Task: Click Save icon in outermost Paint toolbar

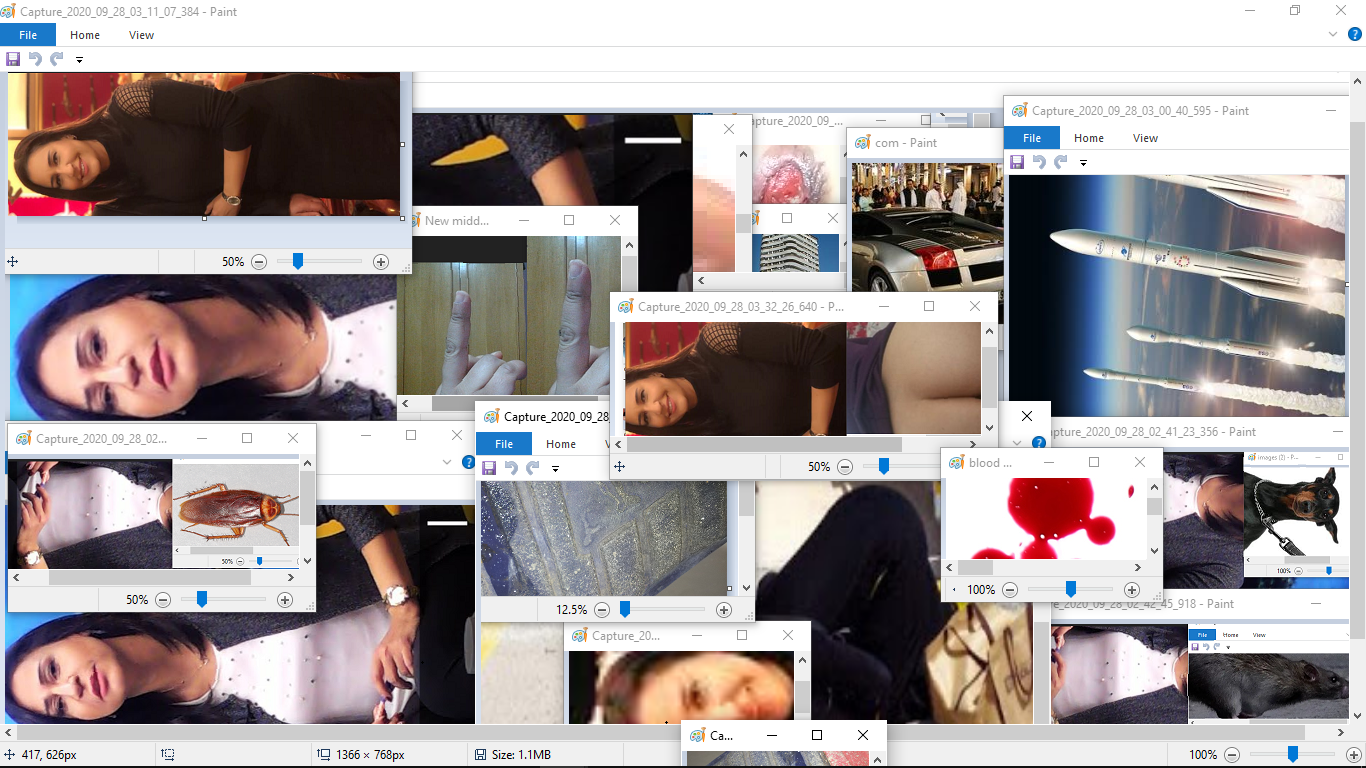Action: (x=13, y=59)
